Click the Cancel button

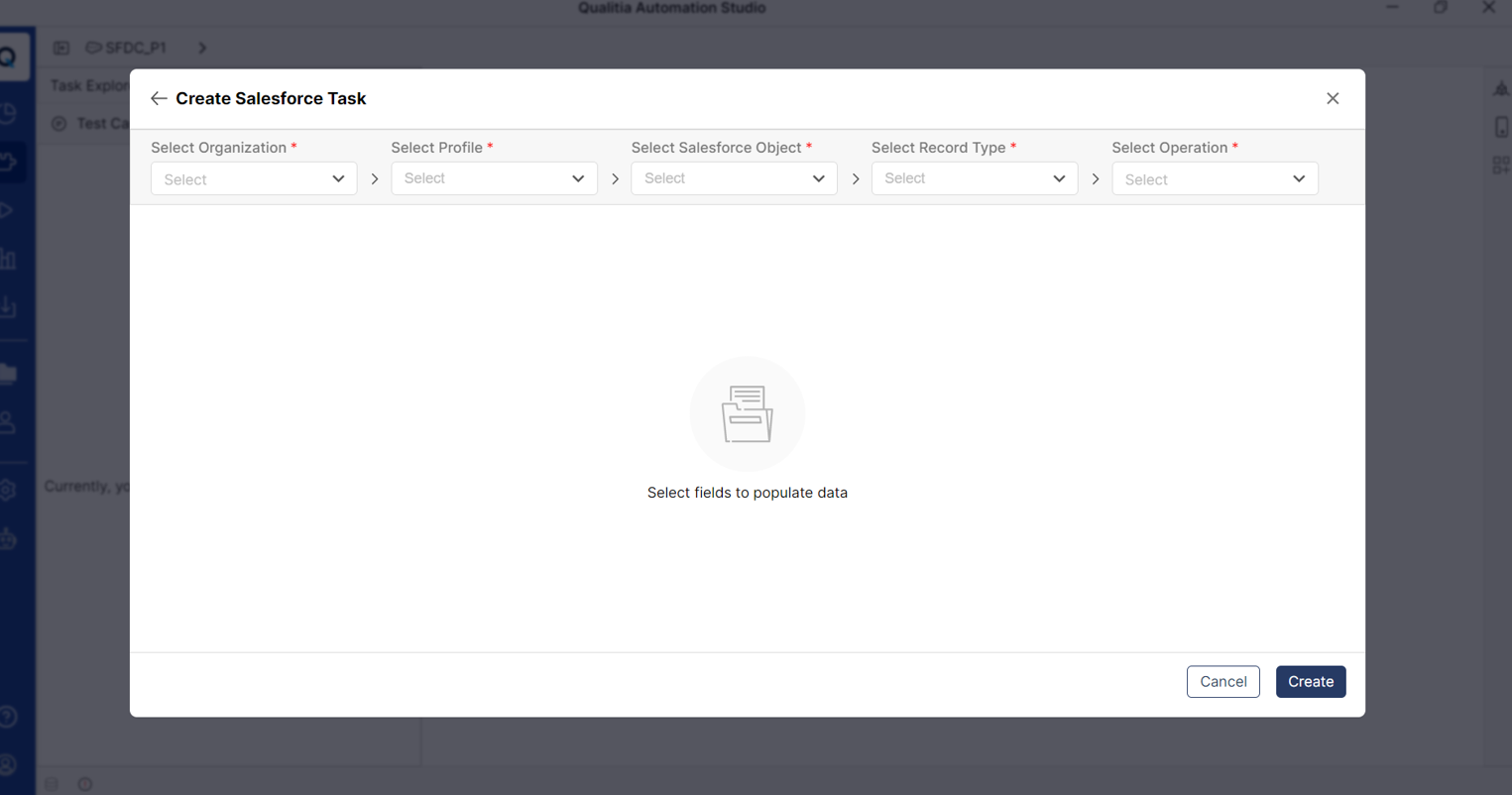tap(1223, 681)
